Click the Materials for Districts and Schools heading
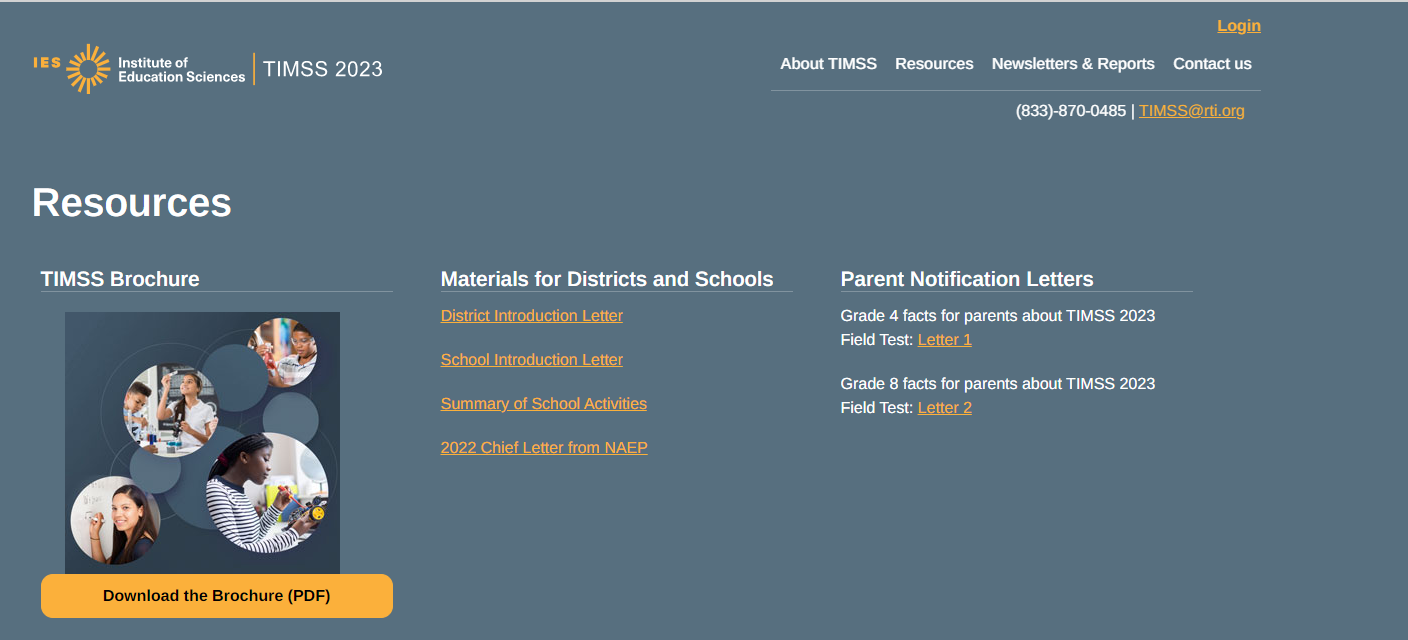Screen dimensions: 1408x640 click(x=606, y=279)
